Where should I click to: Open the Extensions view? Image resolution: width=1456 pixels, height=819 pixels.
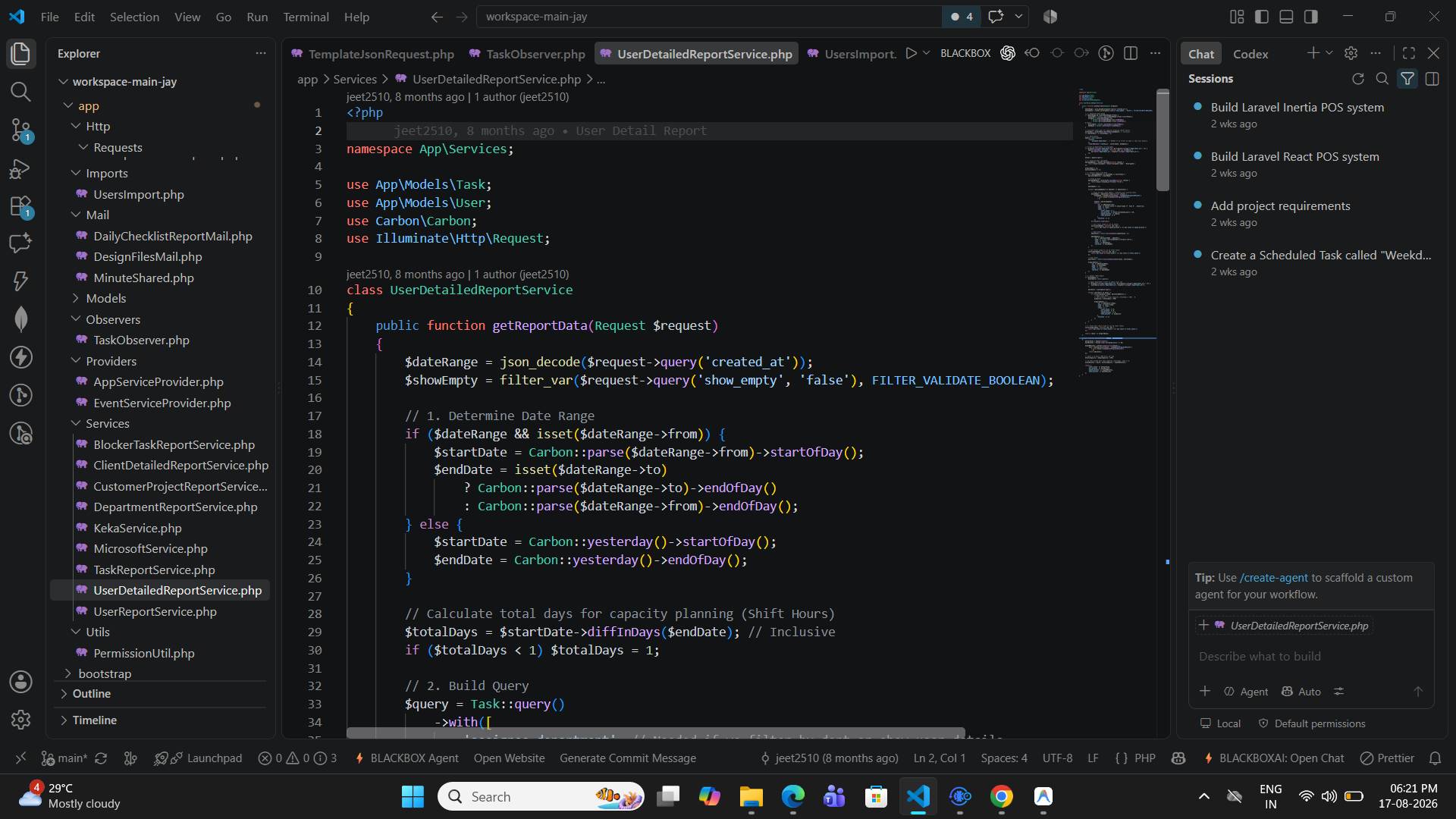coord(20,206)
